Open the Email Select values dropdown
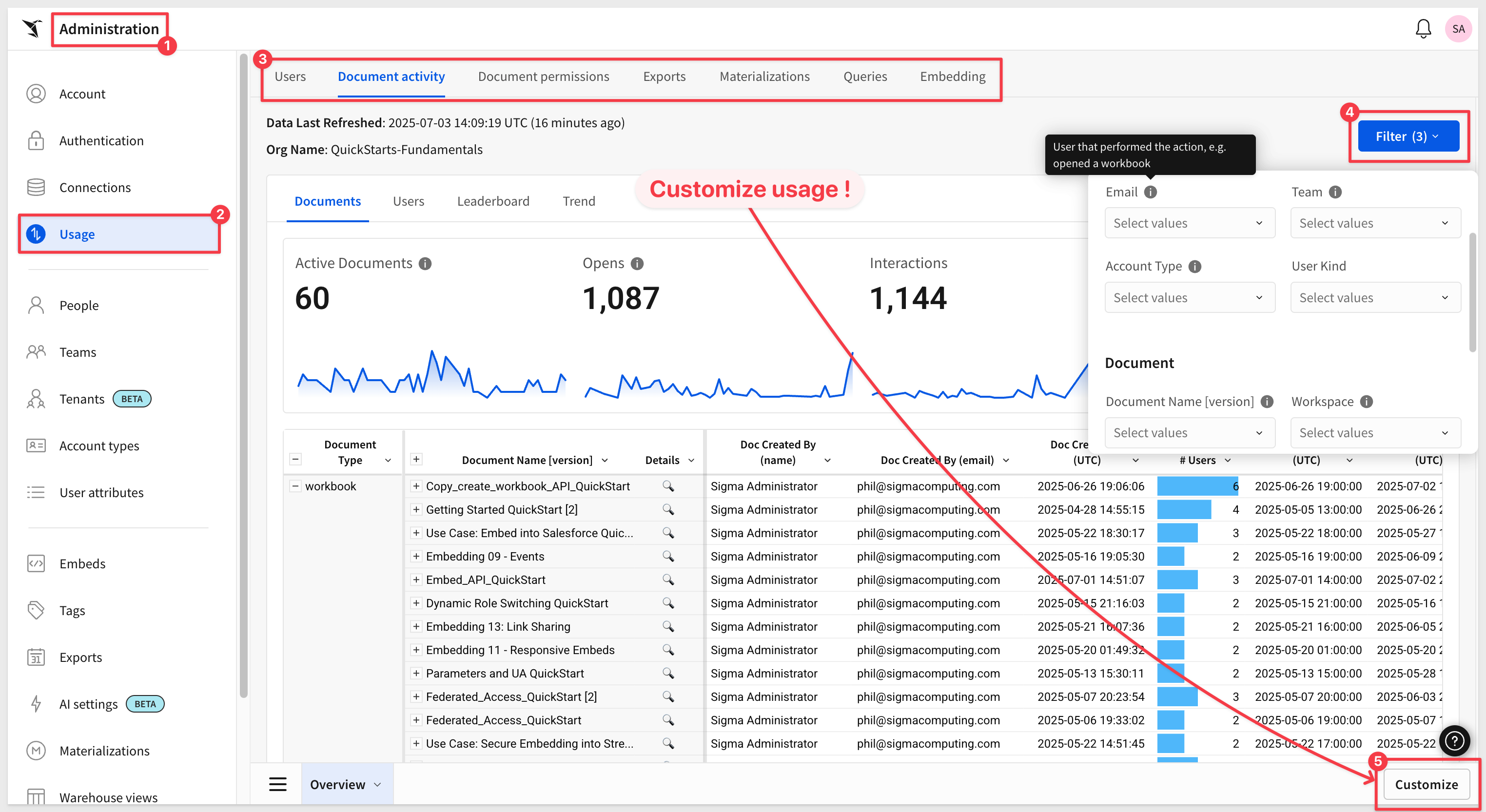 tap(1190, 223)
